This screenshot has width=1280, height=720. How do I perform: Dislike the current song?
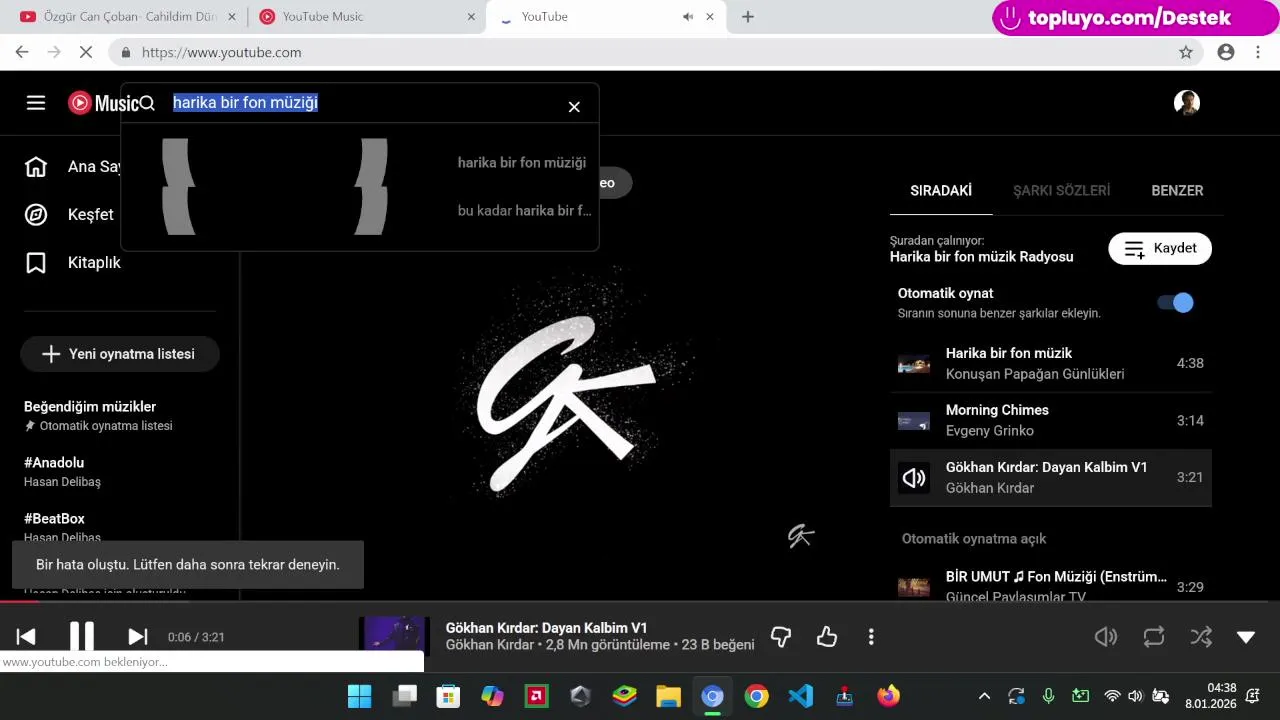[781, 637]
